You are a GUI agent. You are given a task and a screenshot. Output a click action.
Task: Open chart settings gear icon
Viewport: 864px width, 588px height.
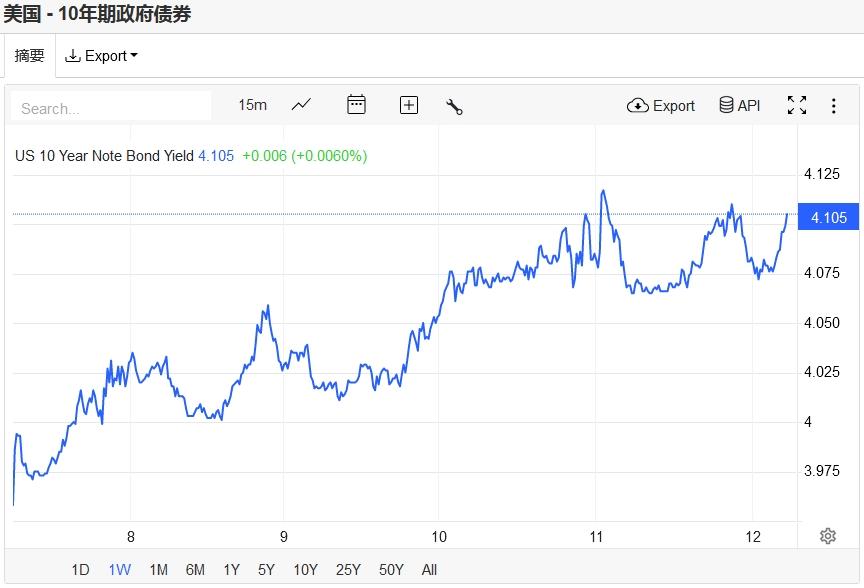click(828, 536)
